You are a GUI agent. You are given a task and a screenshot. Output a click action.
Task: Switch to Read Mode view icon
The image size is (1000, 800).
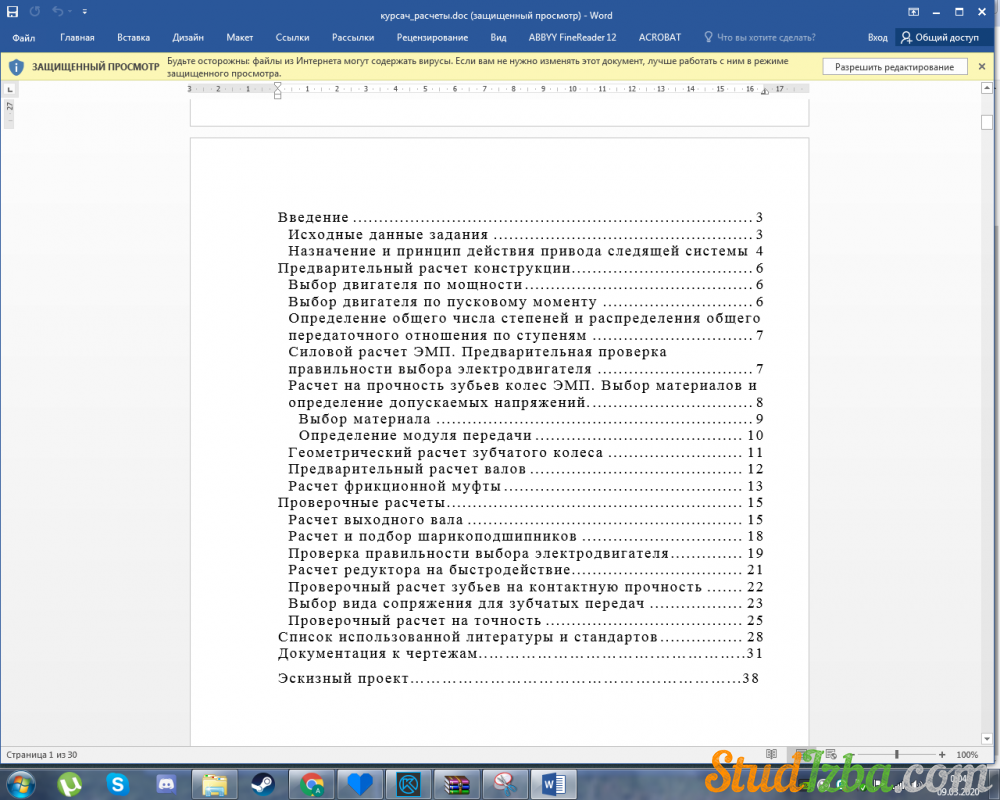(x=771, y=754)
